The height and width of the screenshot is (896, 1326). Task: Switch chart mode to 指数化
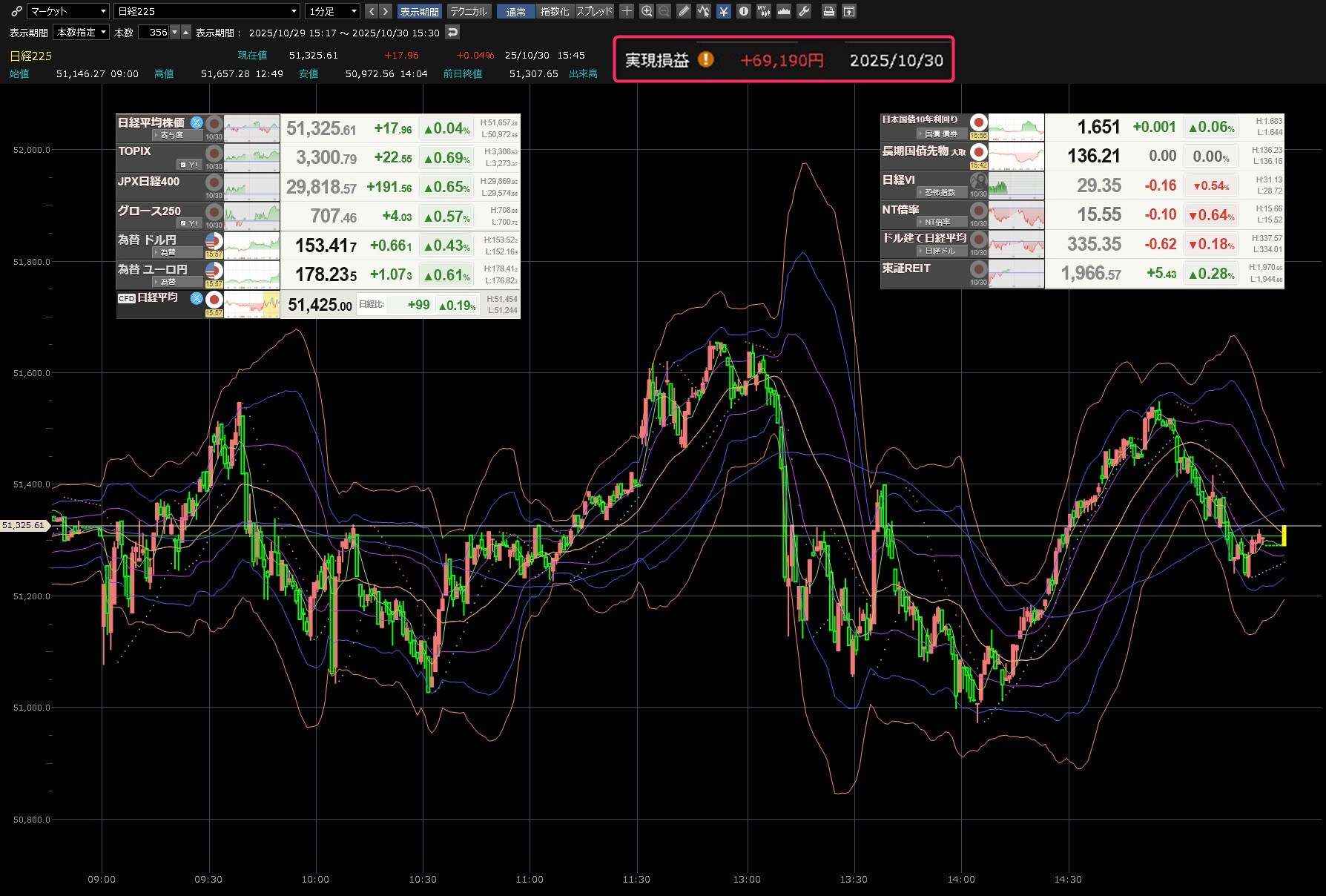click(x=555, y=11)
